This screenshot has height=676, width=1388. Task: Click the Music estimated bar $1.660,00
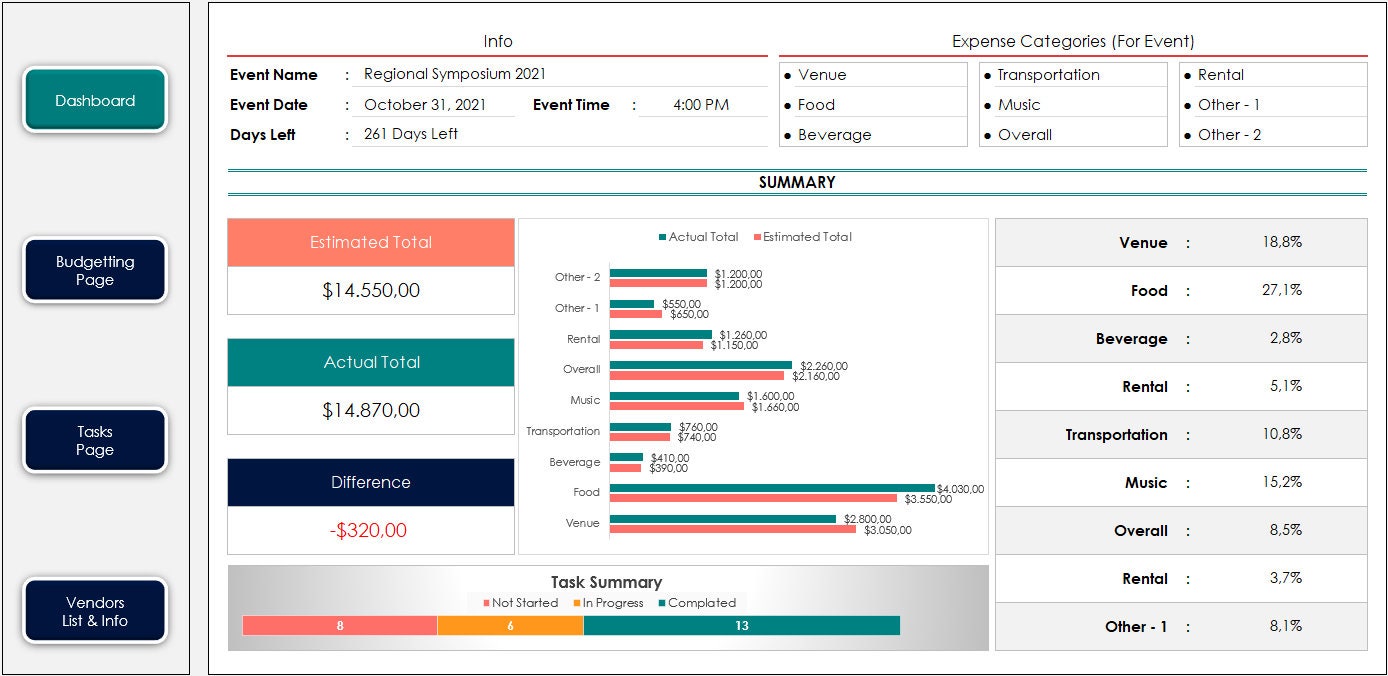pyautogui.click(x=677, y=406)
